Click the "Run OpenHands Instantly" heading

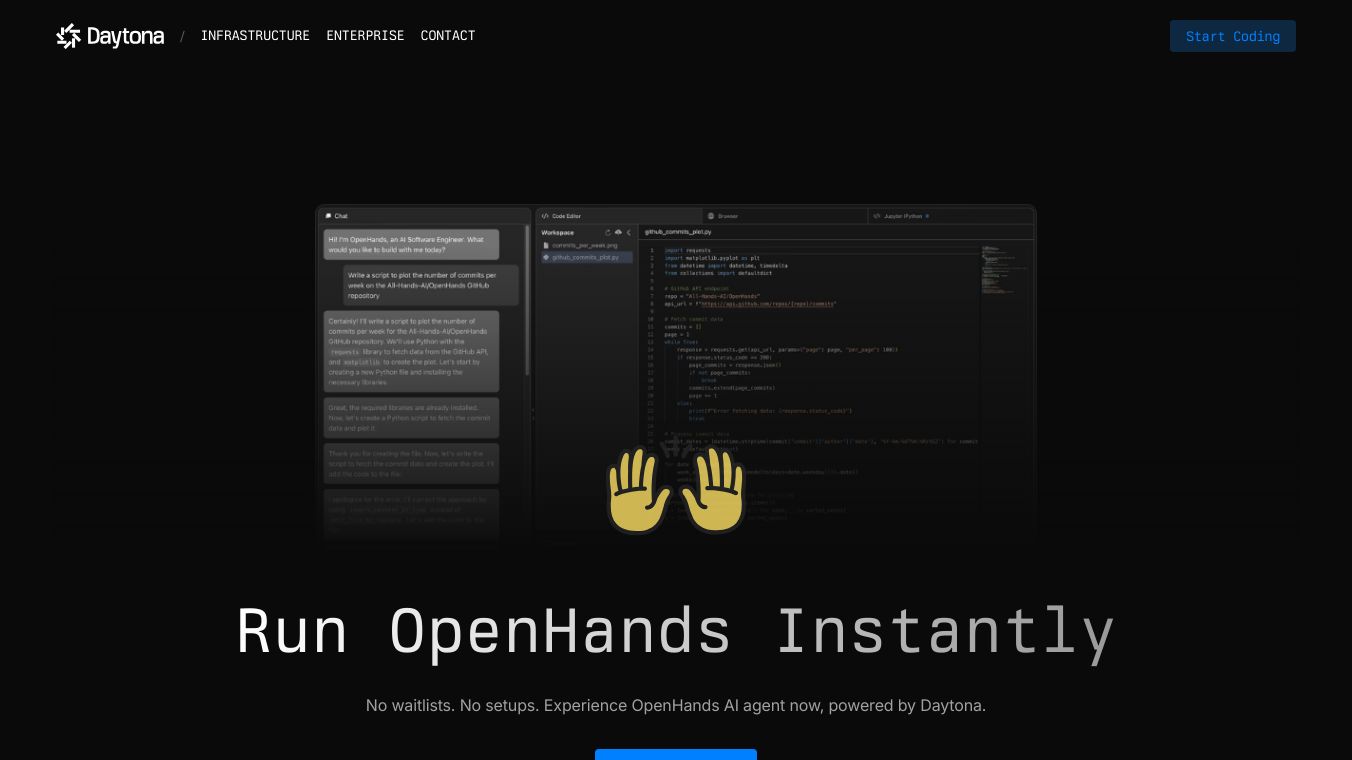pyautogui.click(x=676, y=632)
